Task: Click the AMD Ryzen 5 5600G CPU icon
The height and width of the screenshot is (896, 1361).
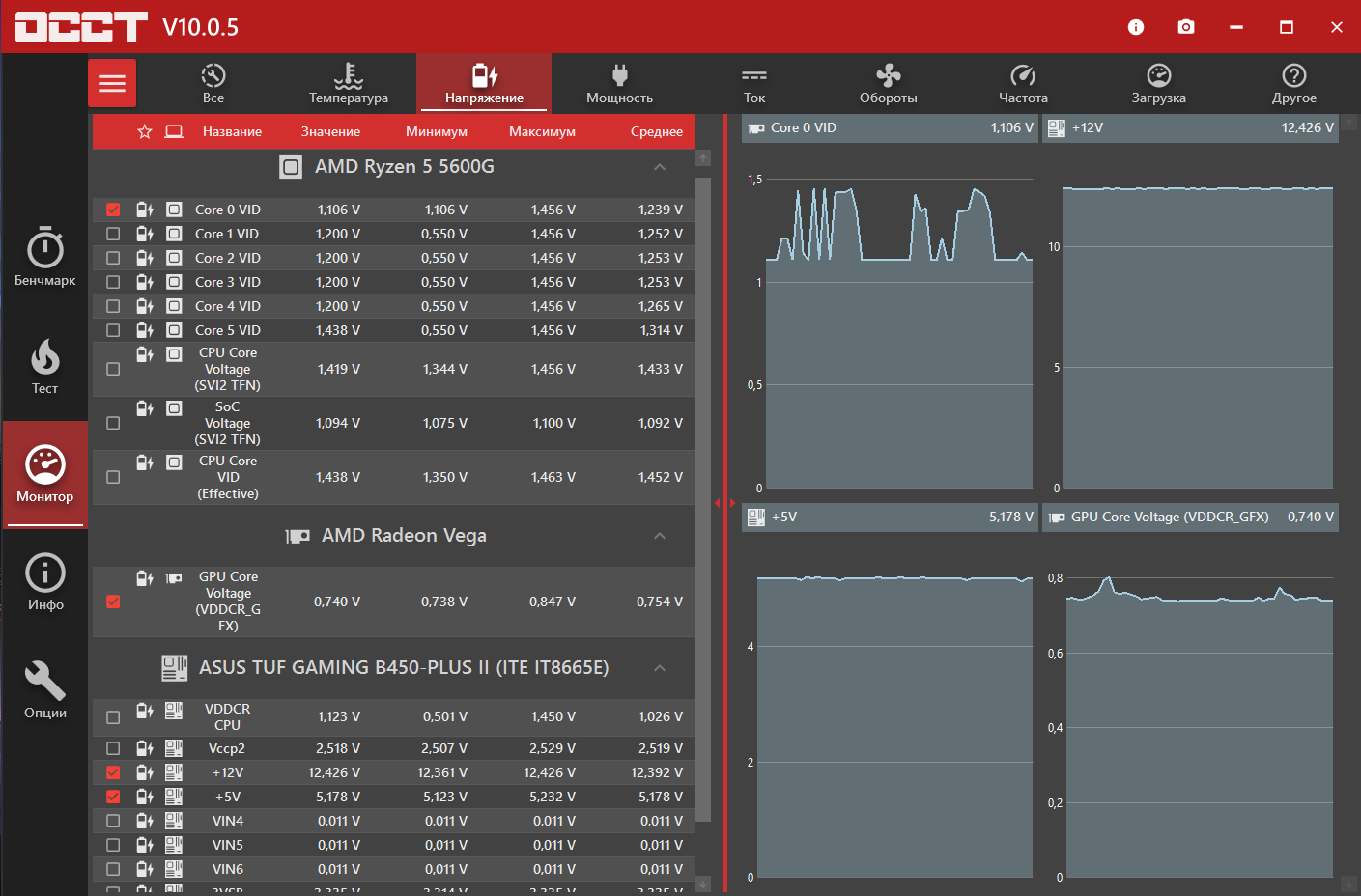Action: coord(291,167)
